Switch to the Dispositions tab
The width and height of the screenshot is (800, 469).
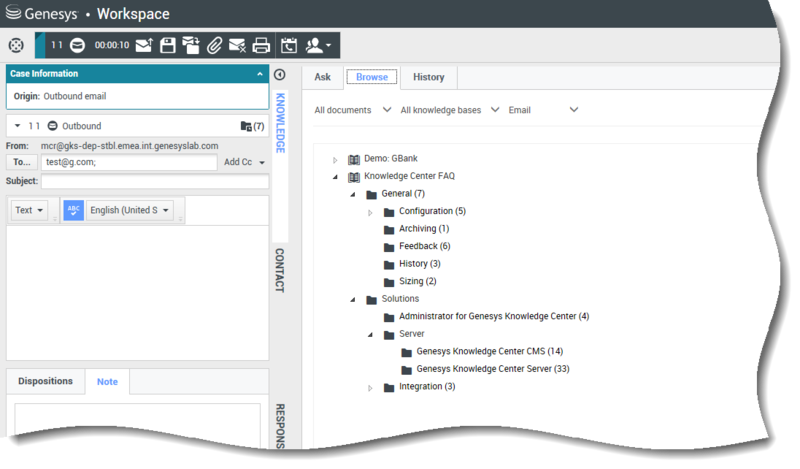pyautogui.click(x=45, y=381)
